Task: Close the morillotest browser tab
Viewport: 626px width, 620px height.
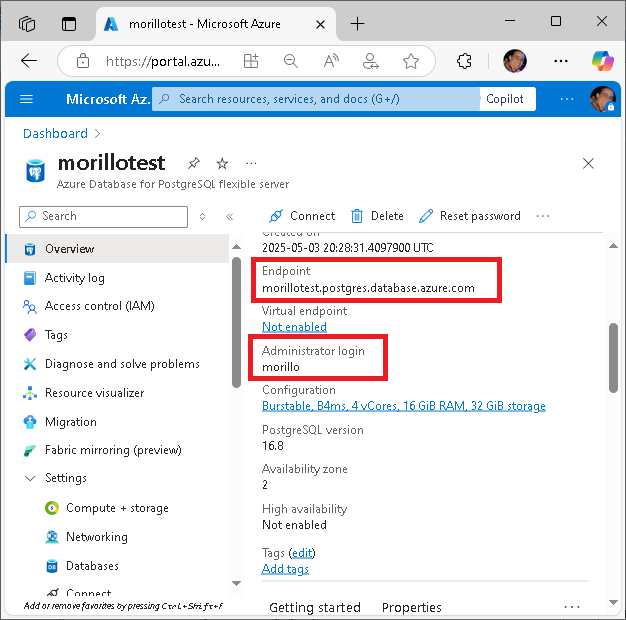Action: point(320,25)
